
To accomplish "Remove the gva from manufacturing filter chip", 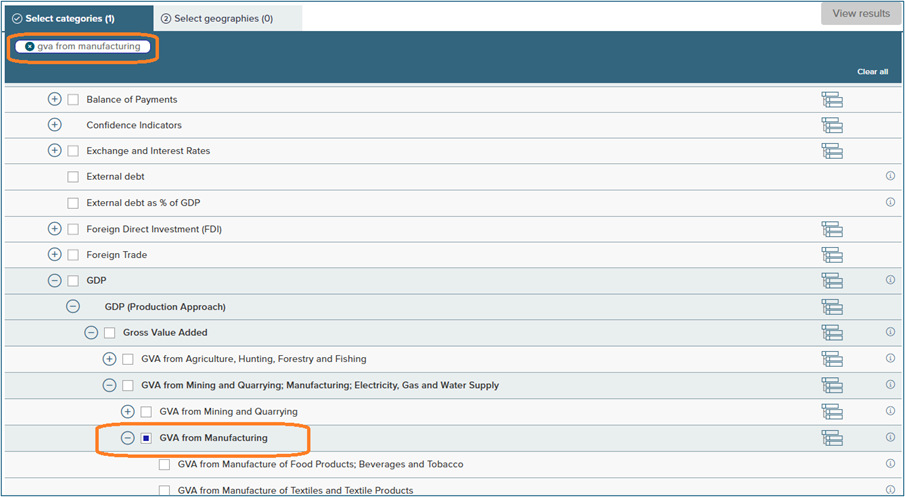I will pos(30,47).
